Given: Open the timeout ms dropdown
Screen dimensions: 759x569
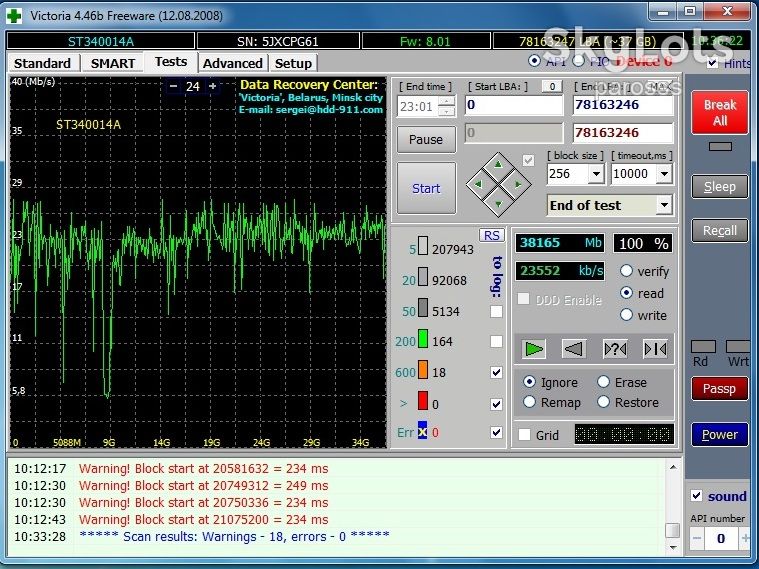Looking at the screenshot, I should pyautogui.click(x=664, y=174).
